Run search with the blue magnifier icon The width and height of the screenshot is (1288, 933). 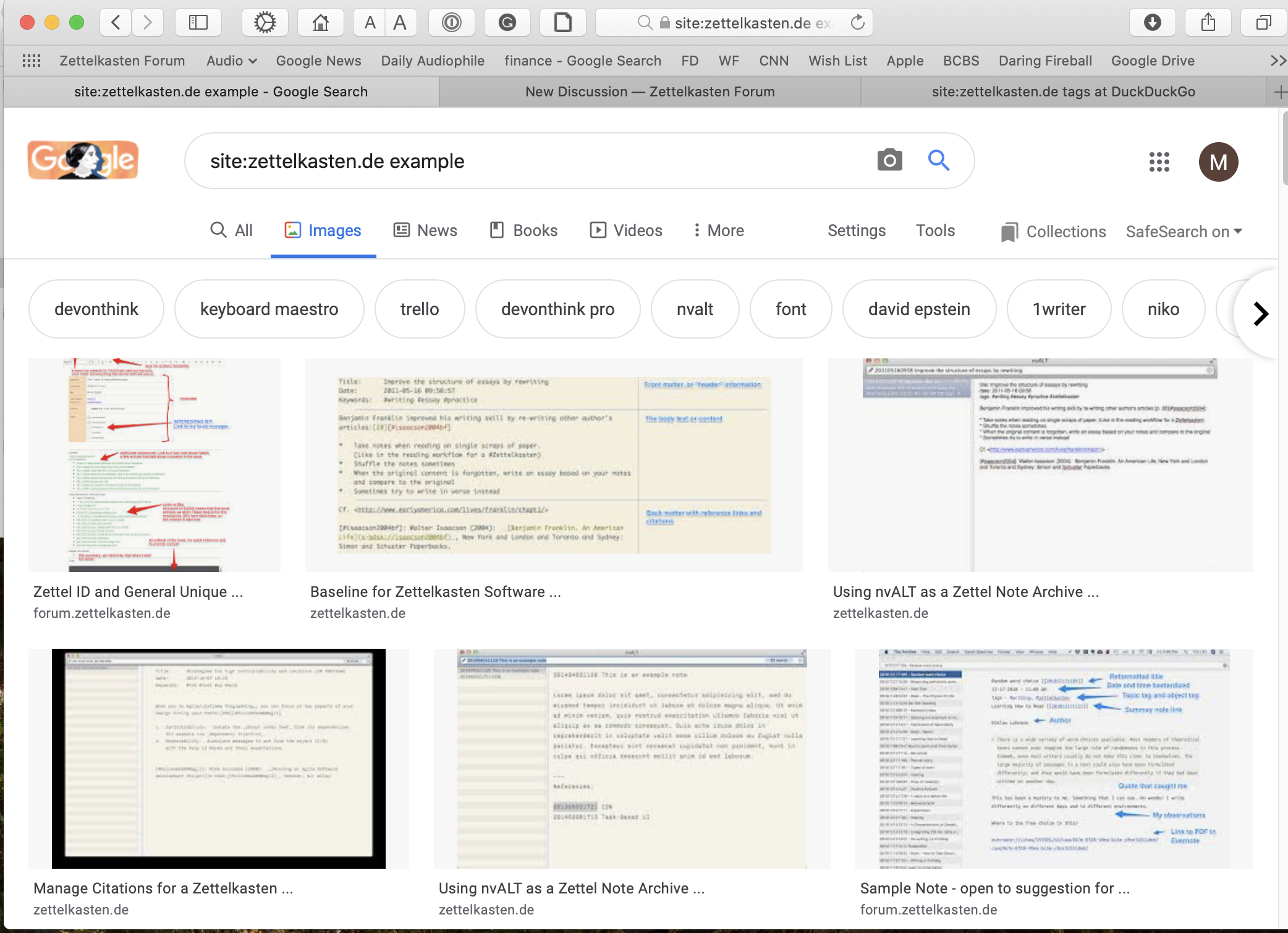pos(939,160)
